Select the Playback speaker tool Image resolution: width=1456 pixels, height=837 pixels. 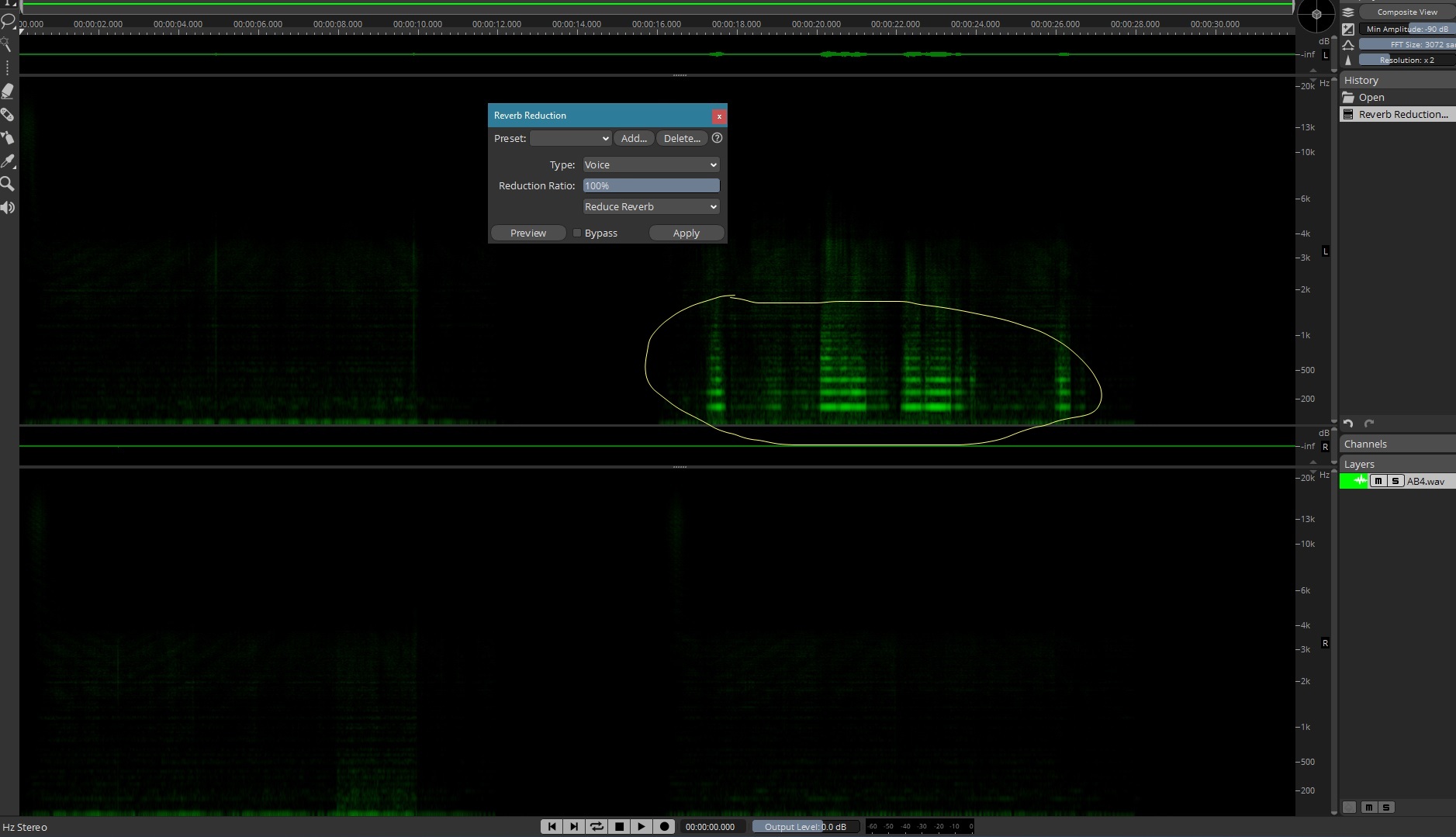pyautogui.click(x=8, y=207)
